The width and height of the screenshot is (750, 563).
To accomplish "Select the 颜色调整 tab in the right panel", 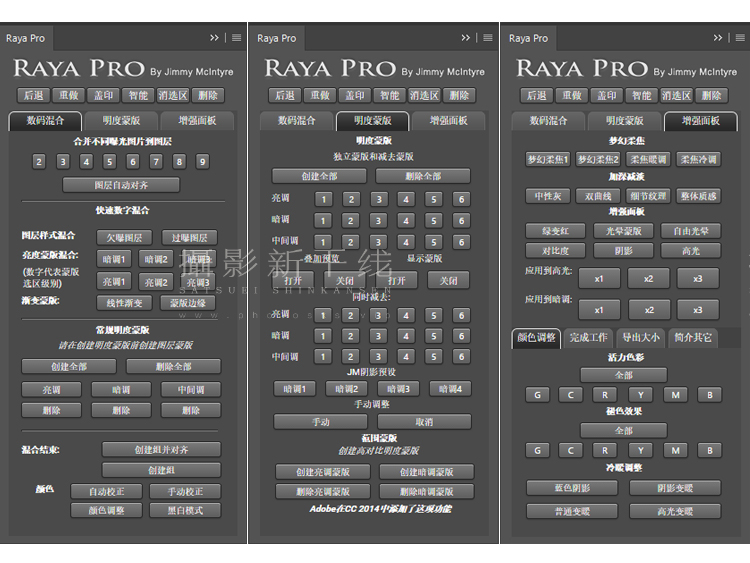I will tap(536, 338).
